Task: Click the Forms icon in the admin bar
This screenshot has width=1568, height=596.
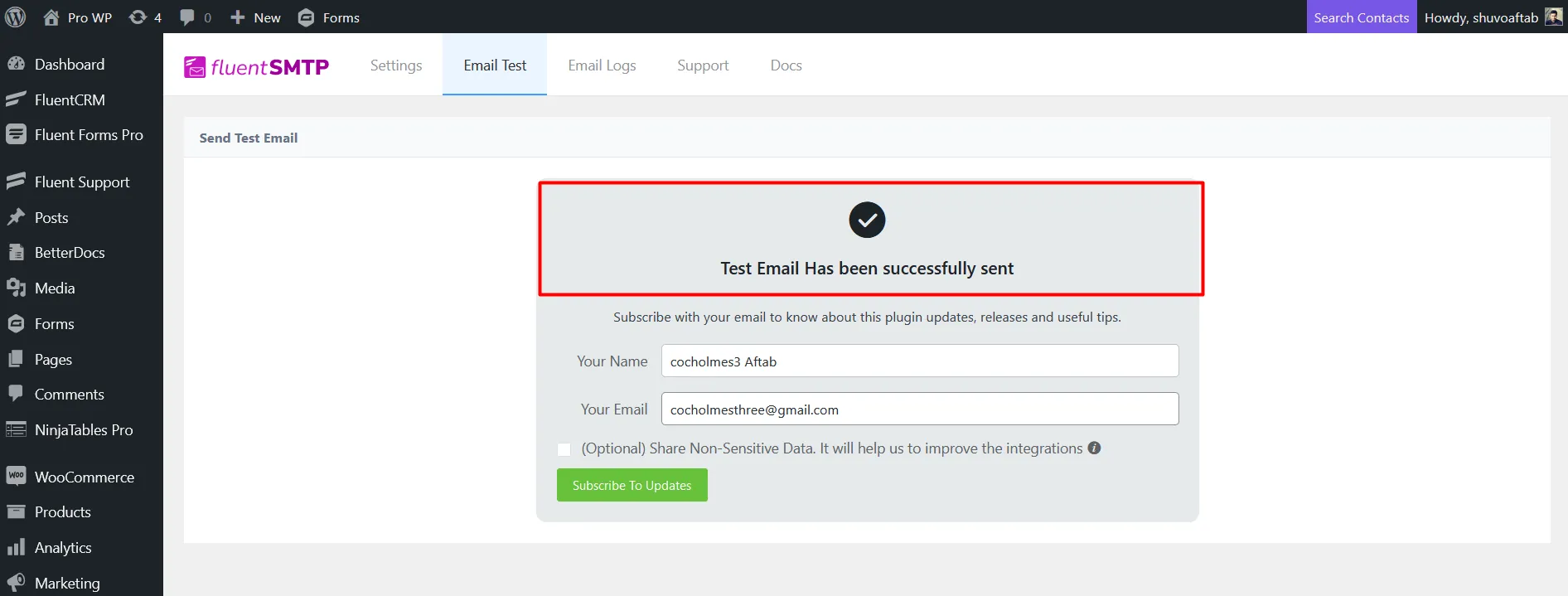Action: (306, 17)
